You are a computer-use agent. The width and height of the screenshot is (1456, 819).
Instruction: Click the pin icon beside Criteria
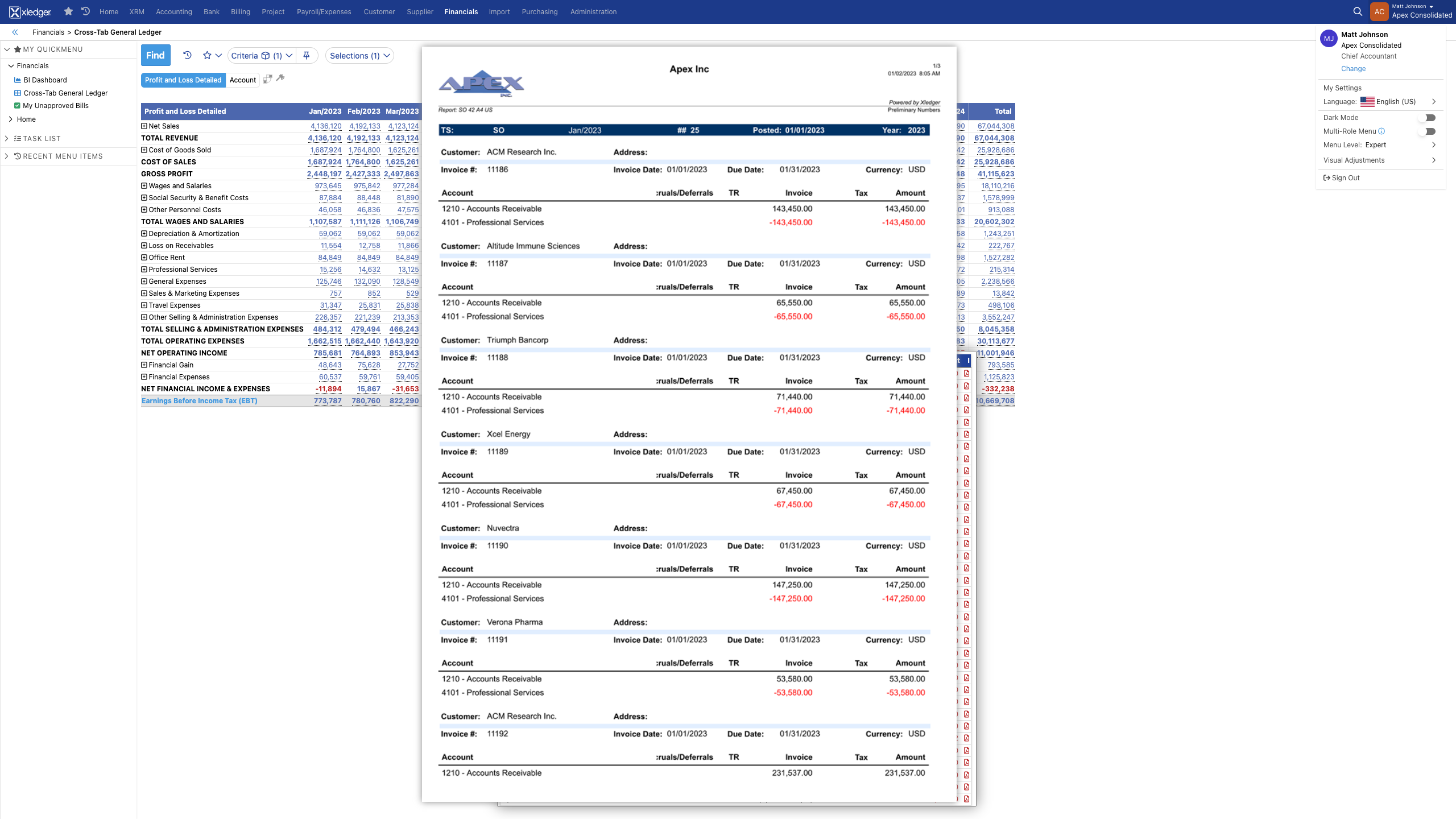(307, 55)
